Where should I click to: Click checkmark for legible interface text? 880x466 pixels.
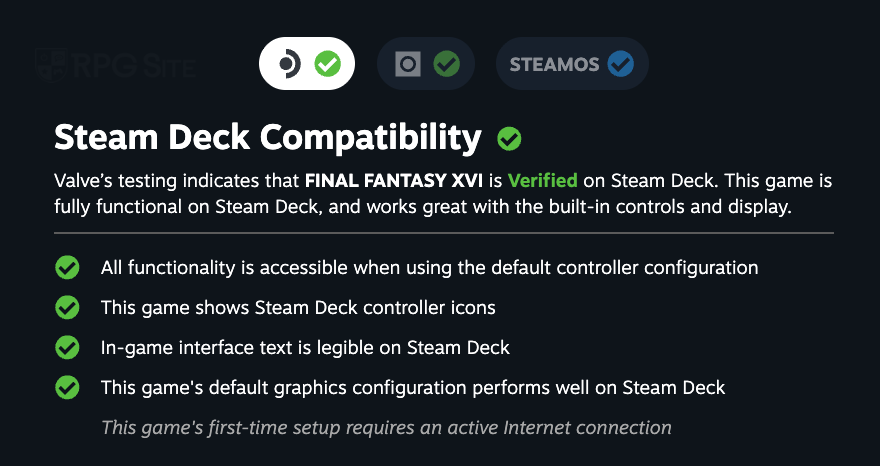coord(67,348)
